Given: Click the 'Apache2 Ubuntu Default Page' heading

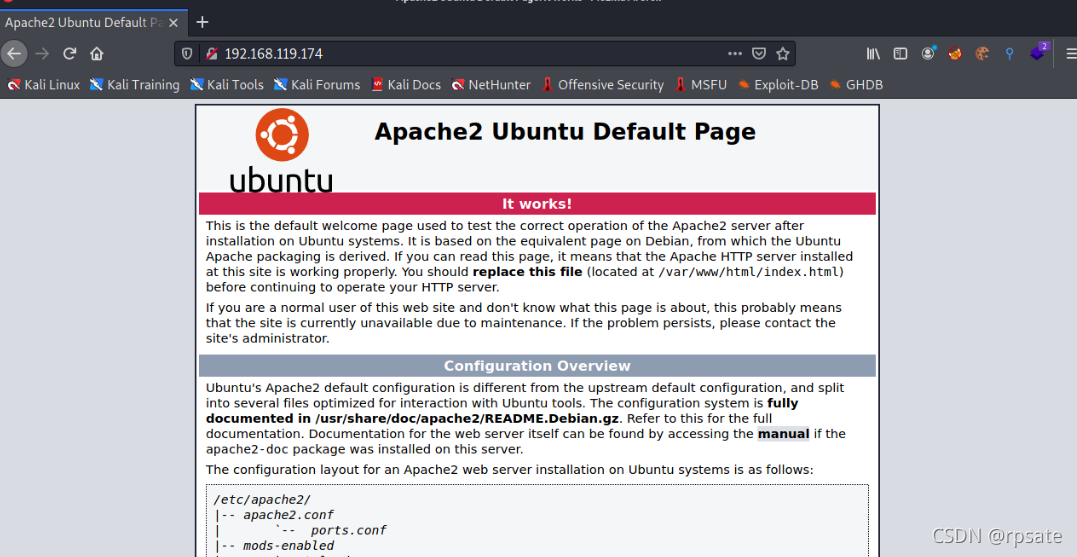Looking at the screenshot, I should 565,132.
